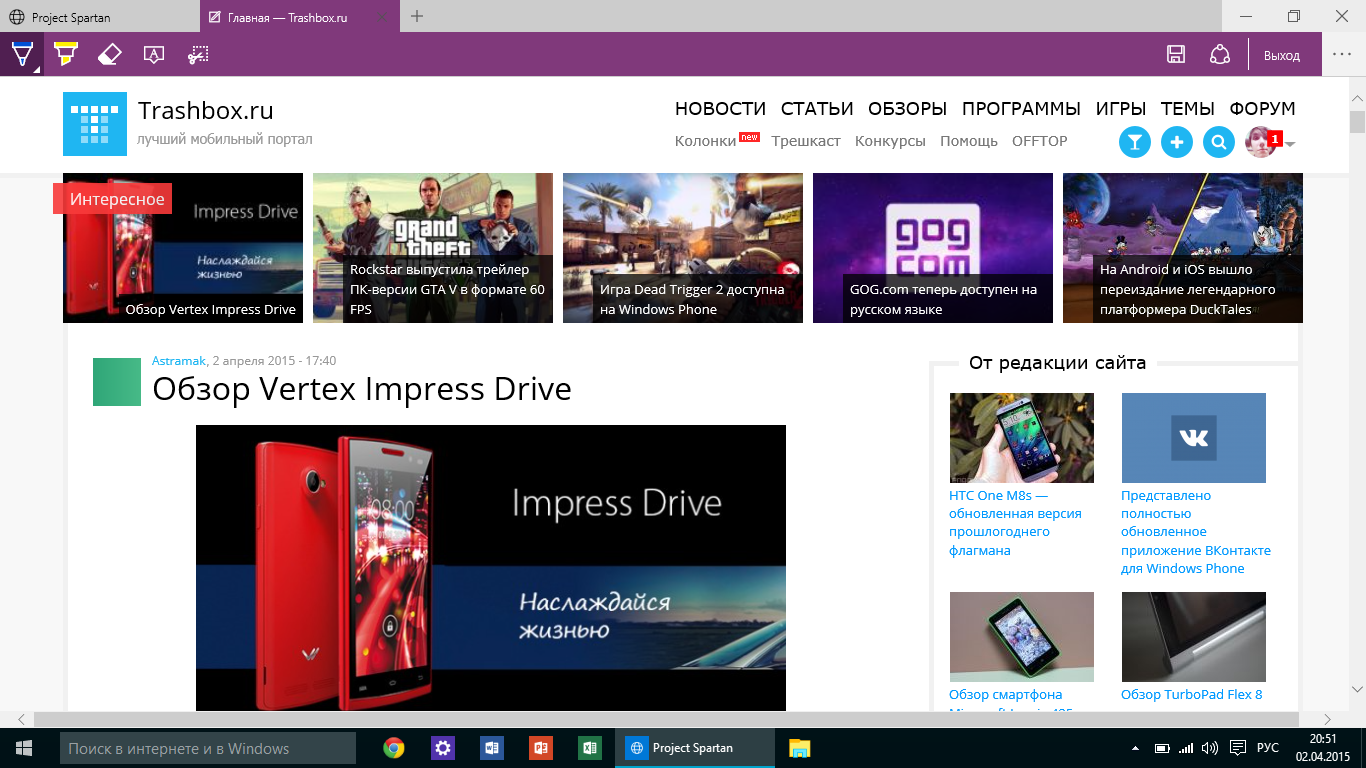Click the Поиск в интернете и в Windows search box

[x=208, y=748]
